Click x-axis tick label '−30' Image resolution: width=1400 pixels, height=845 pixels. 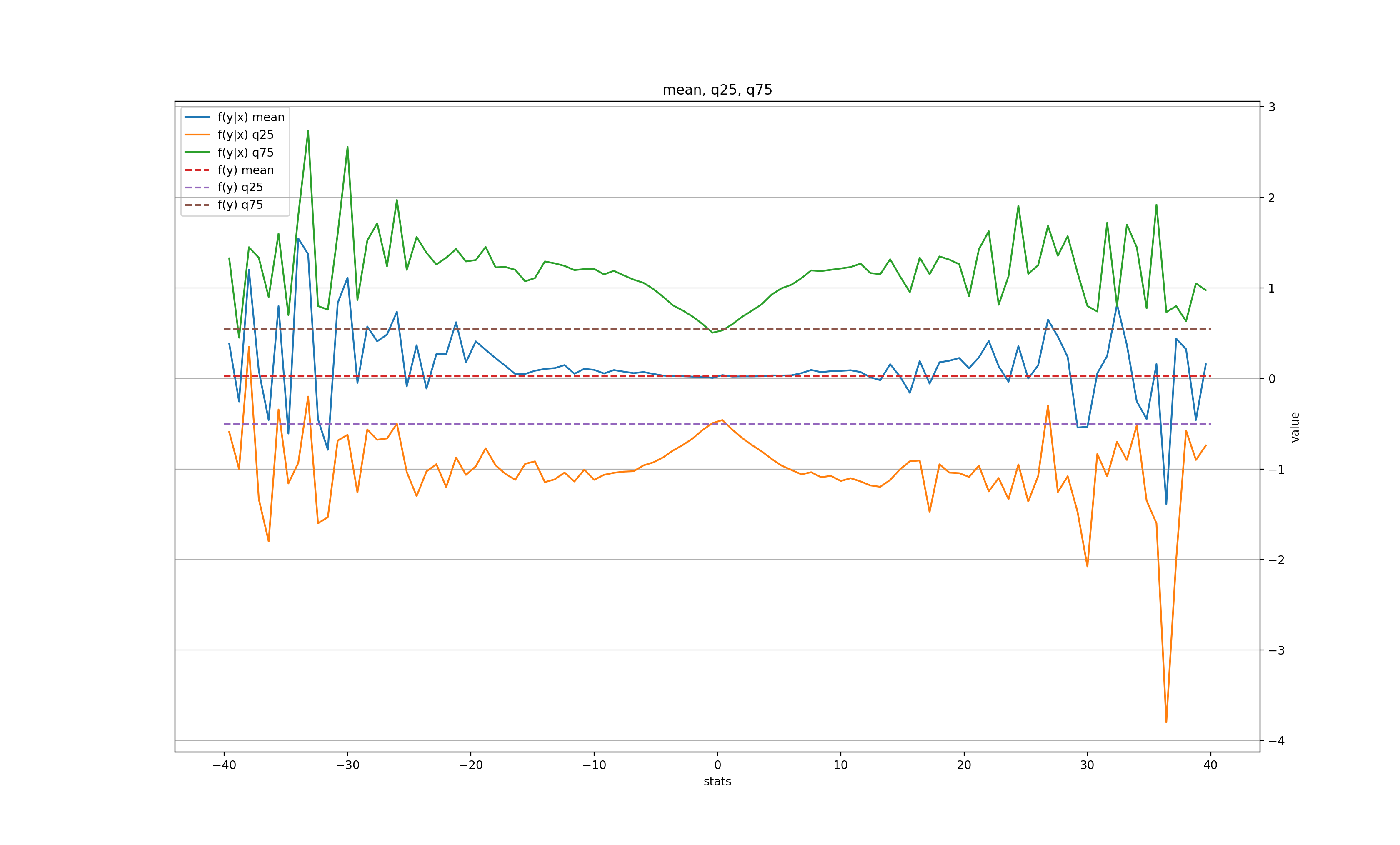pos(348,765)
